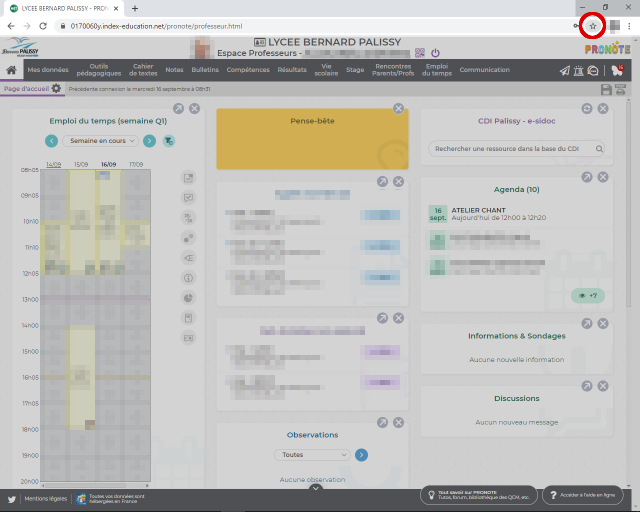
Task: Open the 'Toutes' observations dropdown
Action: coord(312,454)
